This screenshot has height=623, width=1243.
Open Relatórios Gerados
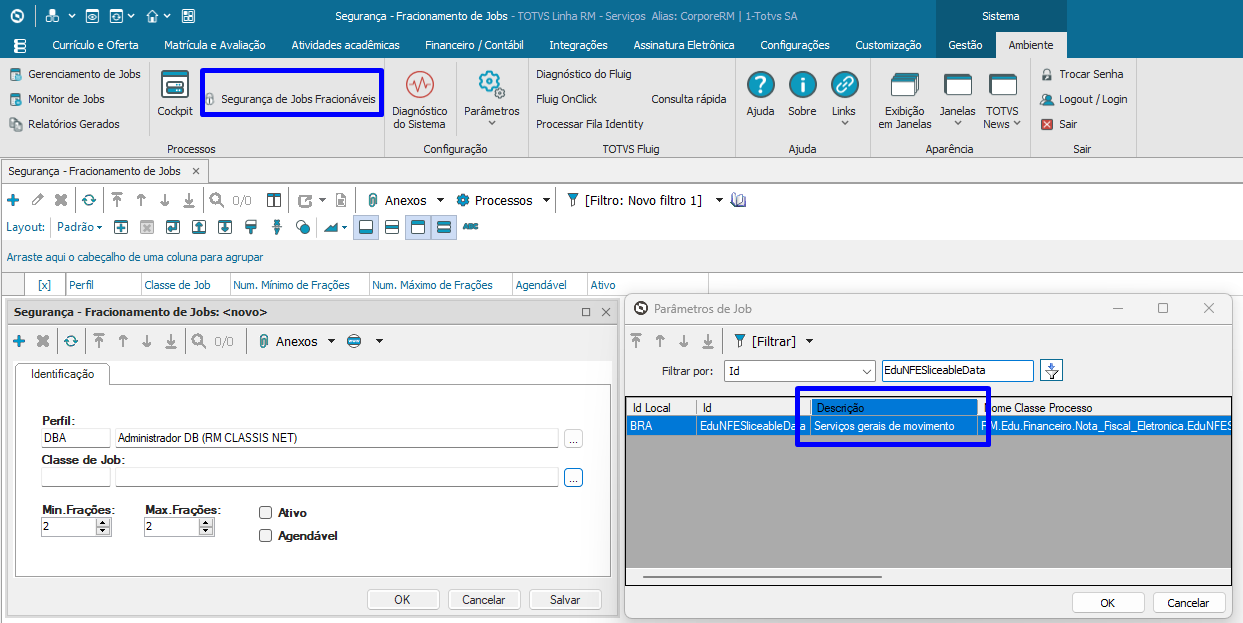65,124
